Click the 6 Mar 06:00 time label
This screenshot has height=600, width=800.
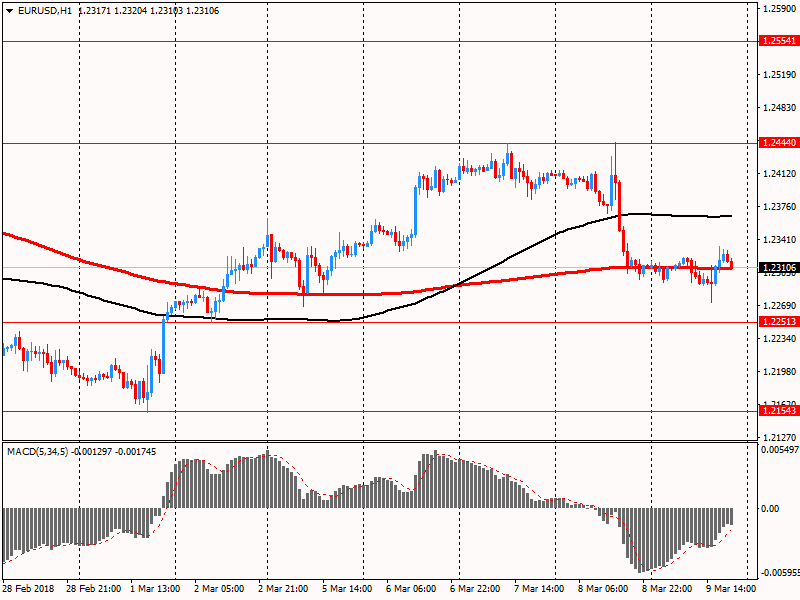point(411,589)
